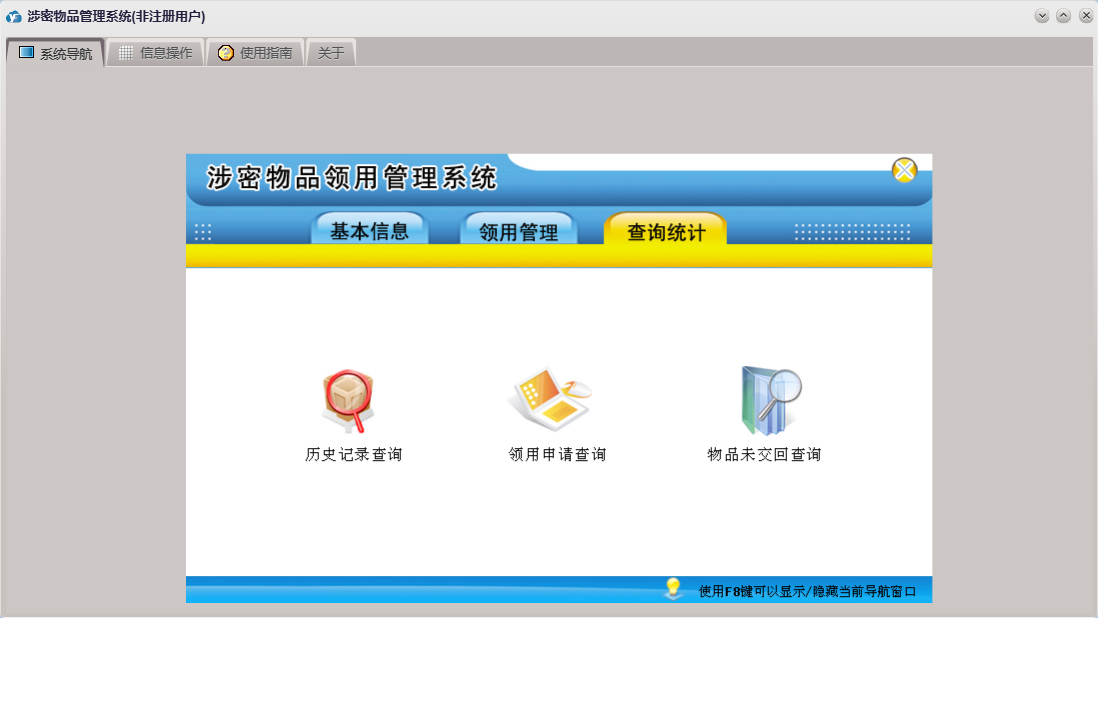Click the F8 navigation hint text
The height and width of the screenshot is (723, 1098).
coord(807,591)
